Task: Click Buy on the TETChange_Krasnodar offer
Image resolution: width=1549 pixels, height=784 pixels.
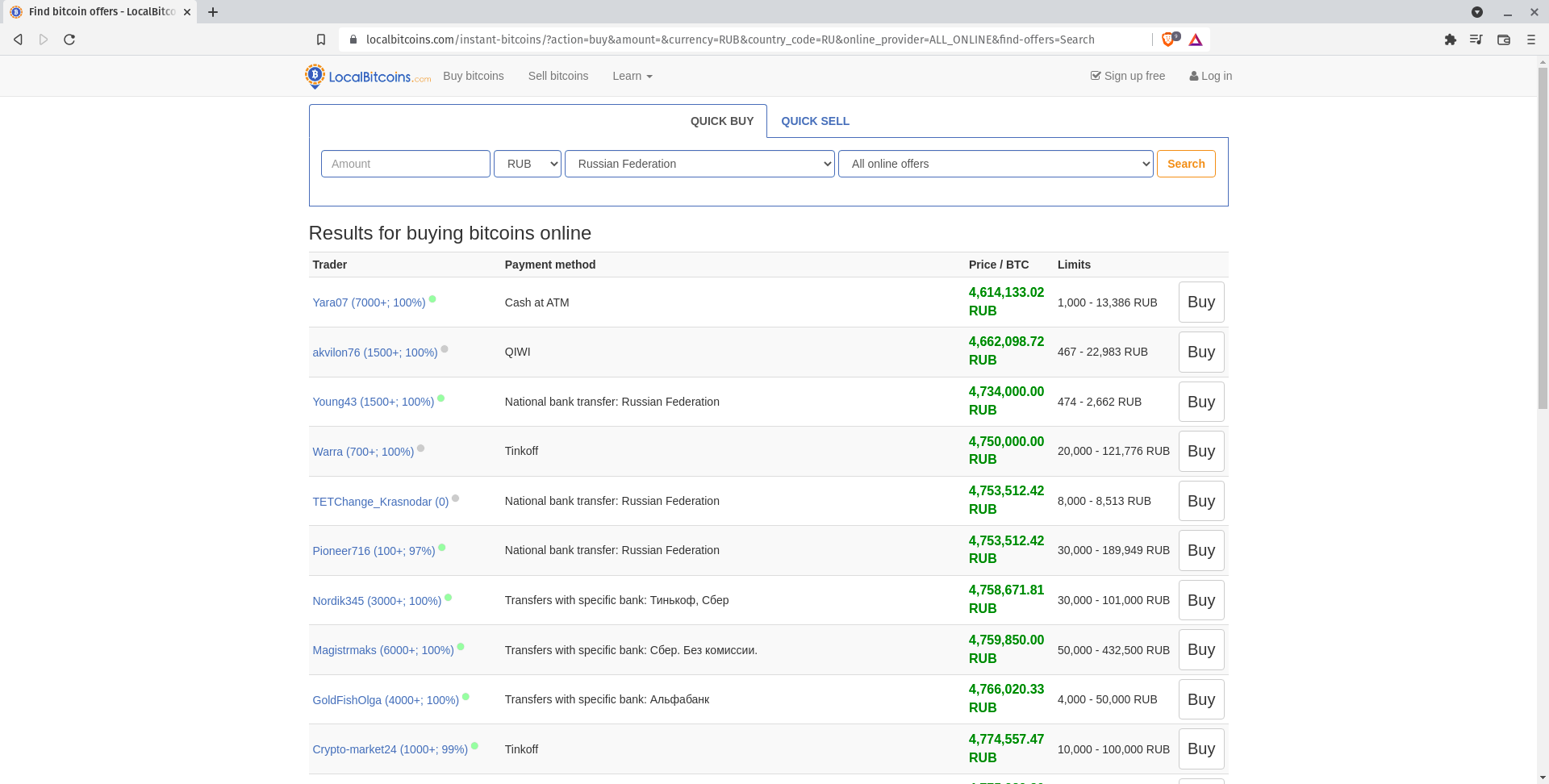Action: (1201, 501)
